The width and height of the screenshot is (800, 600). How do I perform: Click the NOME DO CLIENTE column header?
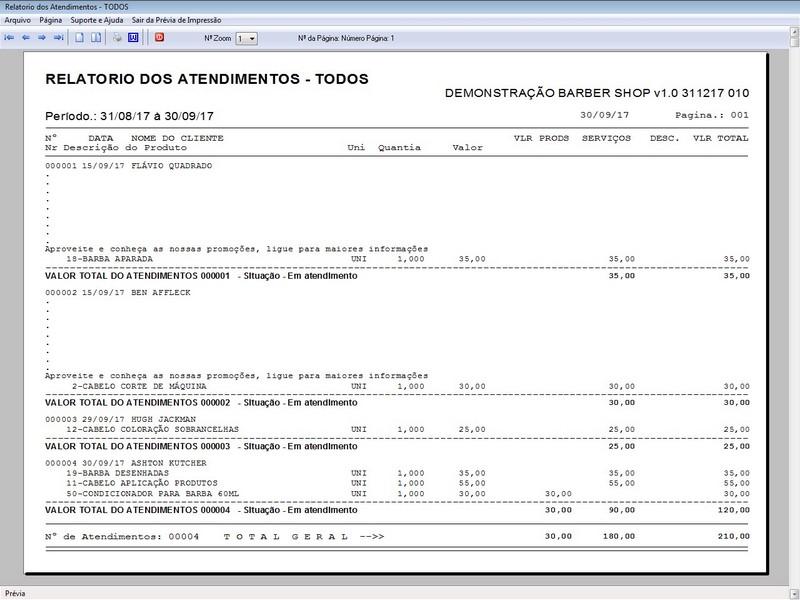(x=178, y=138)
